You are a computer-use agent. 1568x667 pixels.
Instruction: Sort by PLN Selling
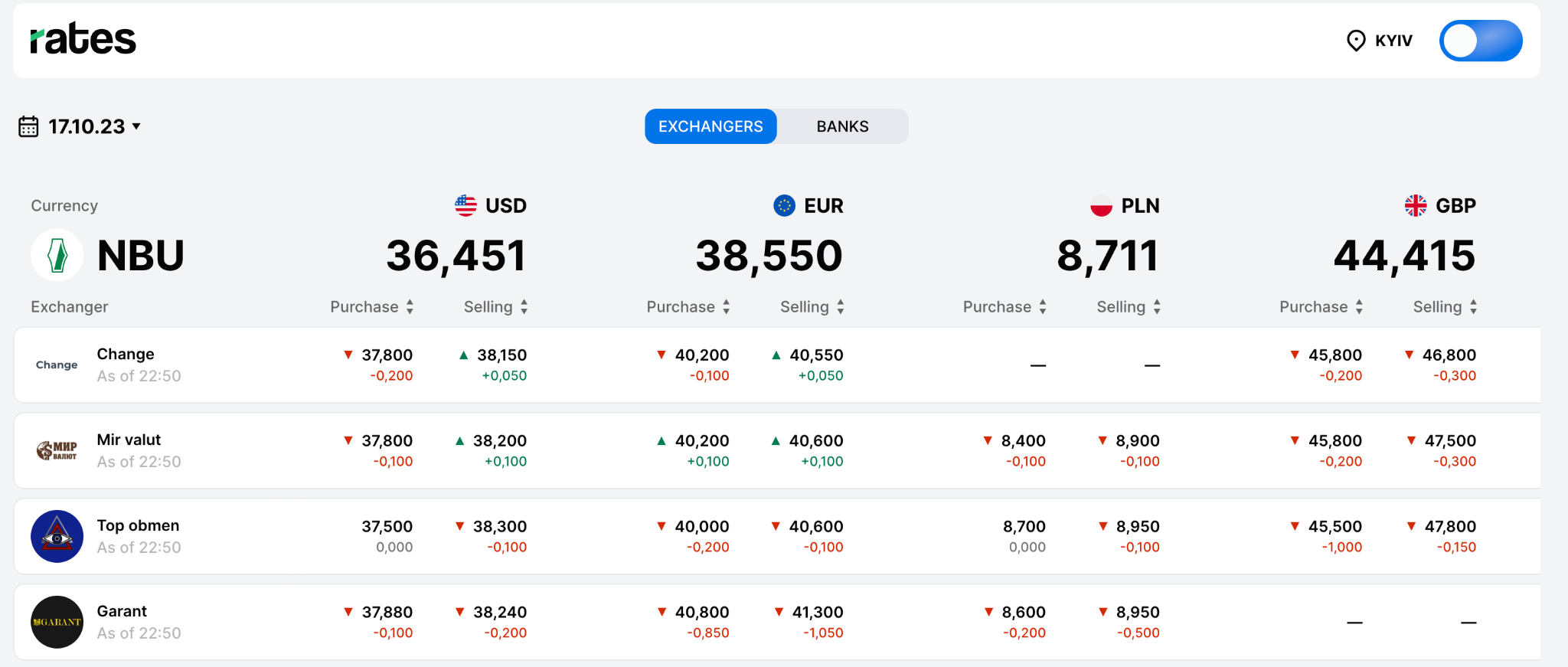pos(1129,307)
